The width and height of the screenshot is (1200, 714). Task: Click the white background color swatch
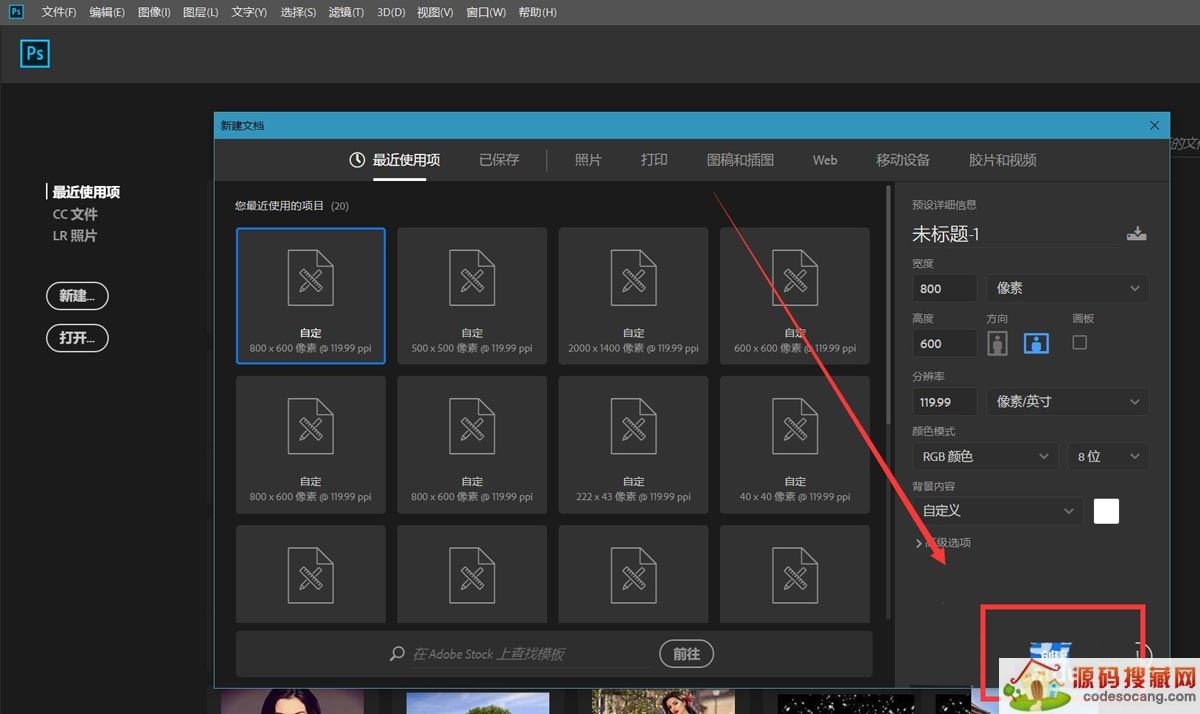click(x=1106, y=511)
